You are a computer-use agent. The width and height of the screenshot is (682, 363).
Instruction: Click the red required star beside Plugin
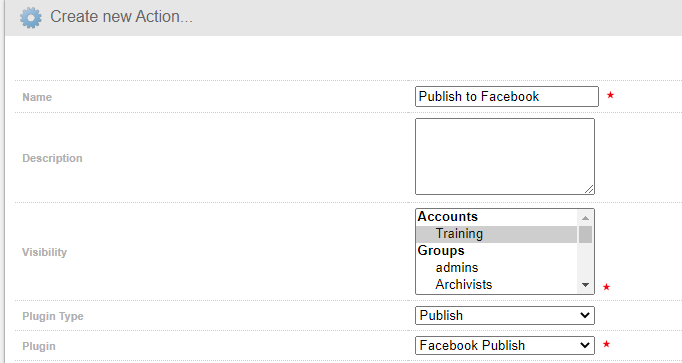point(606,344)
